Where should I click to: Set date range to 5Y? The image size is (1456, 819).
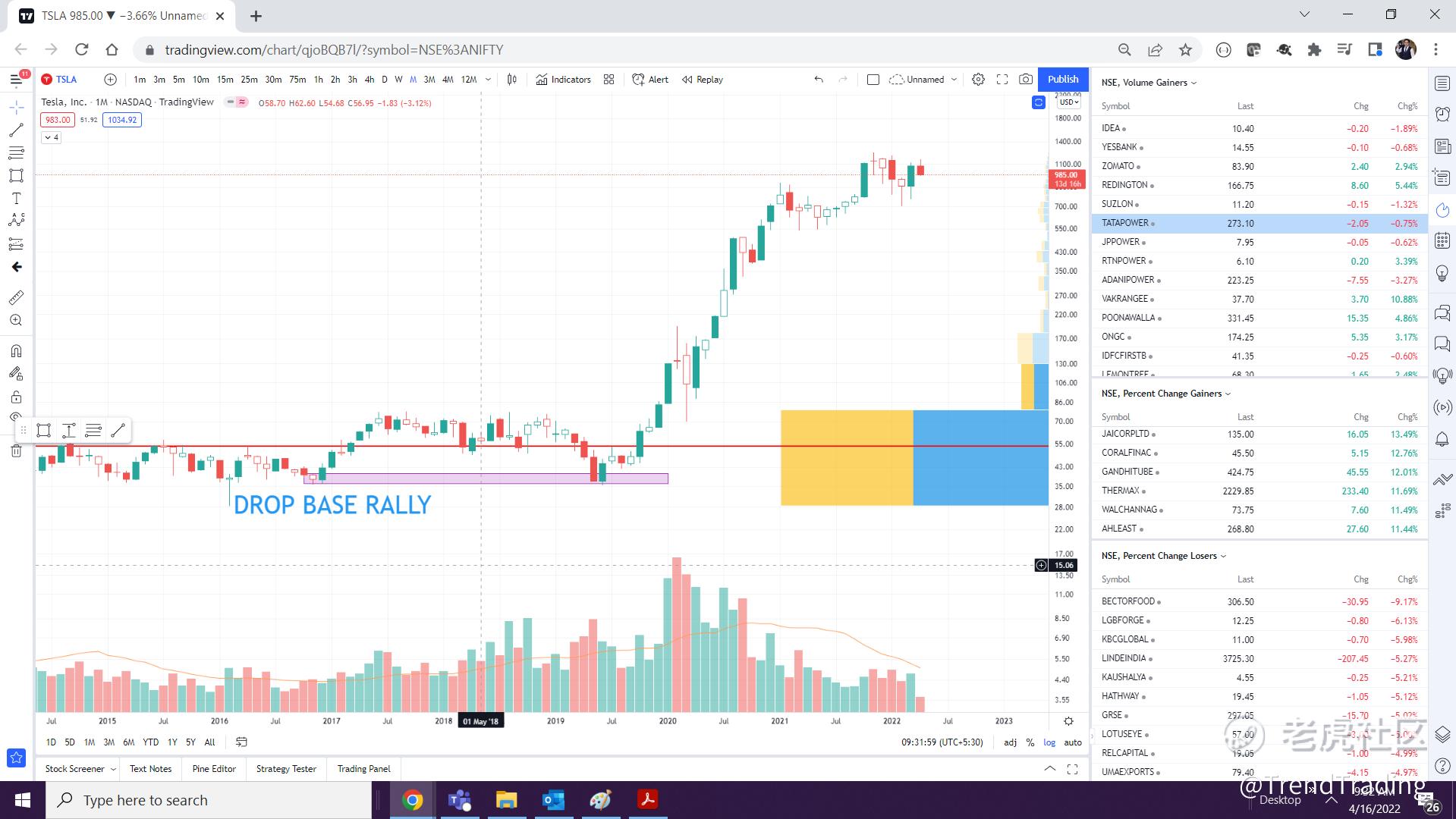coord(190,742)
